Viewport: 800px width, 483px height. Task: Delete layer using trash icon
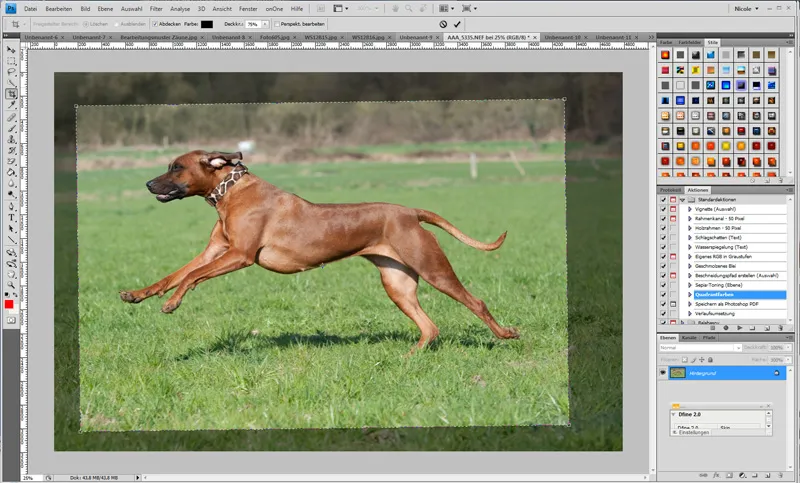(780, 475)
